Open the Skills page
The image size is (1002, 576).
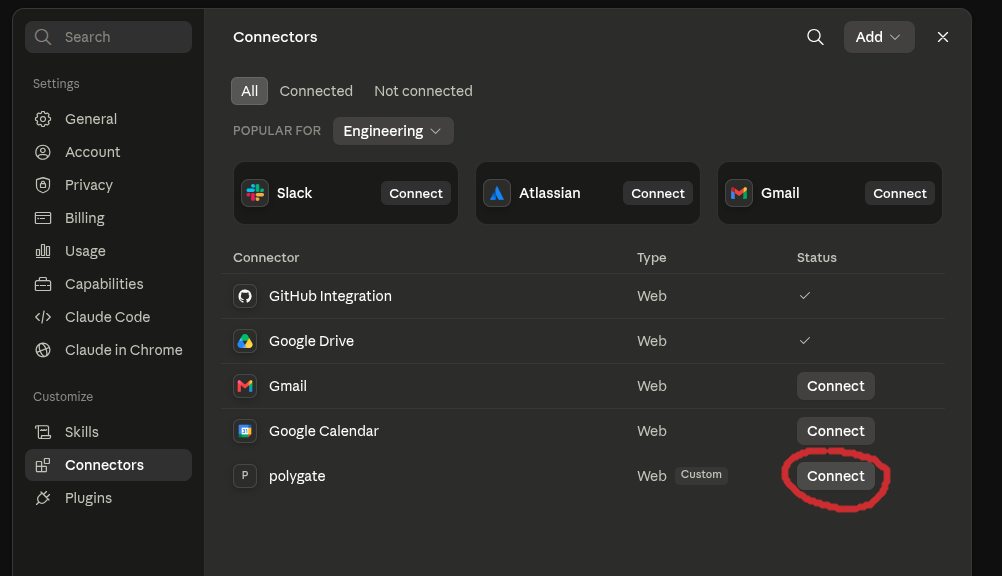point(108,432)
